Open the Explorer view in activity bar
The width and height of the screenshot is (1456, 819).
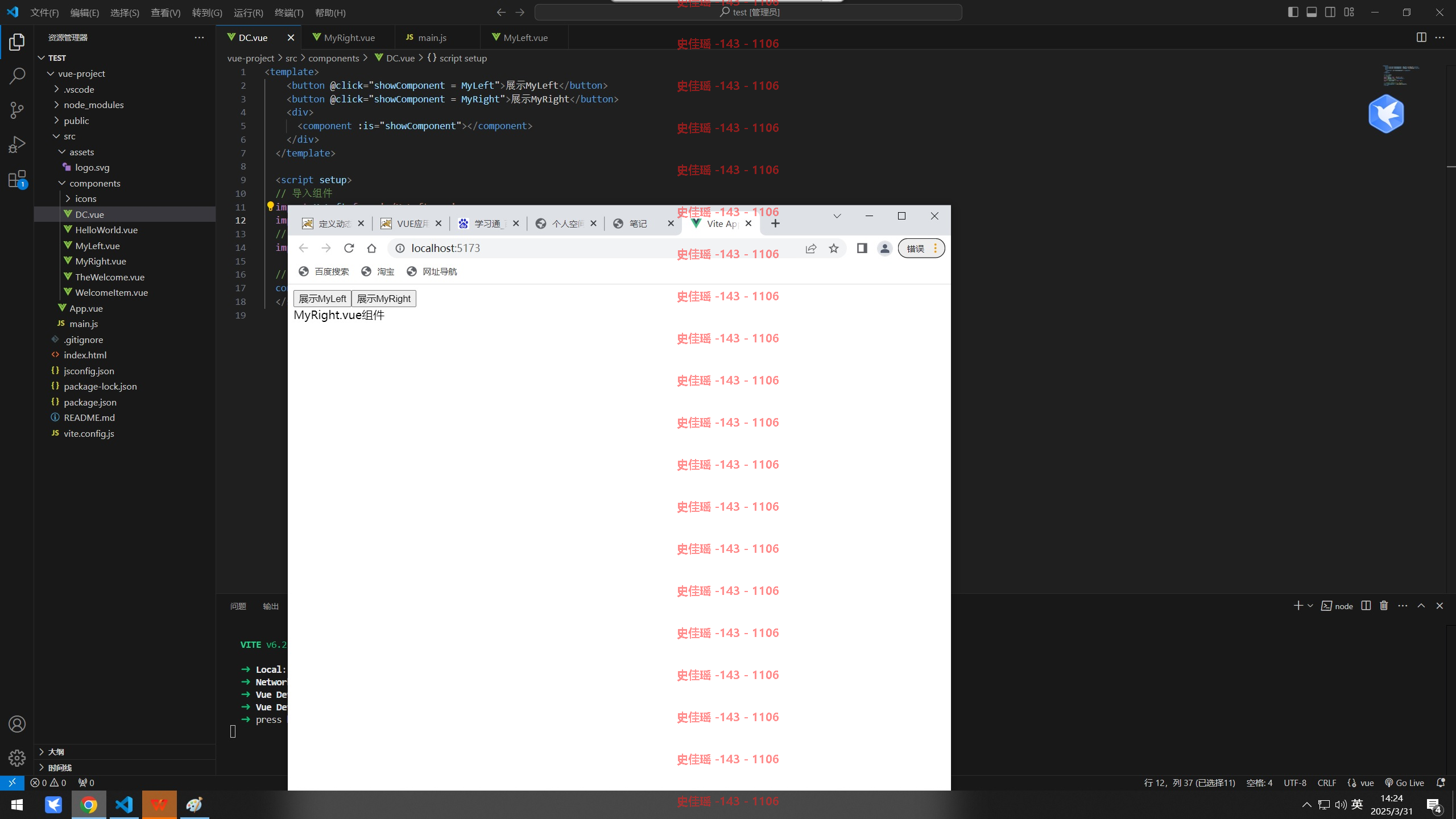coord(17,42)
